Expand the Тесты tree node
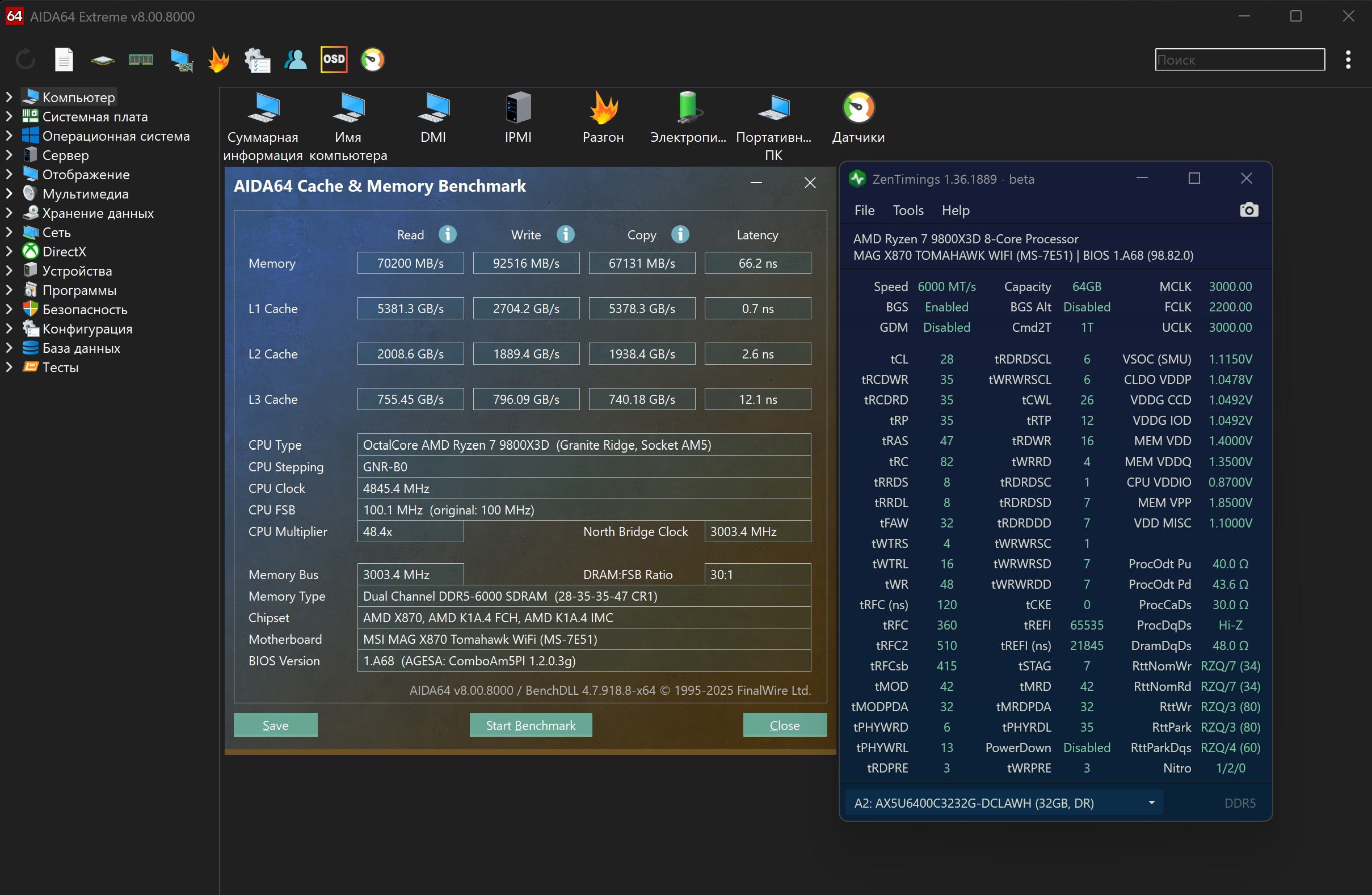 (x=9, y=367)
